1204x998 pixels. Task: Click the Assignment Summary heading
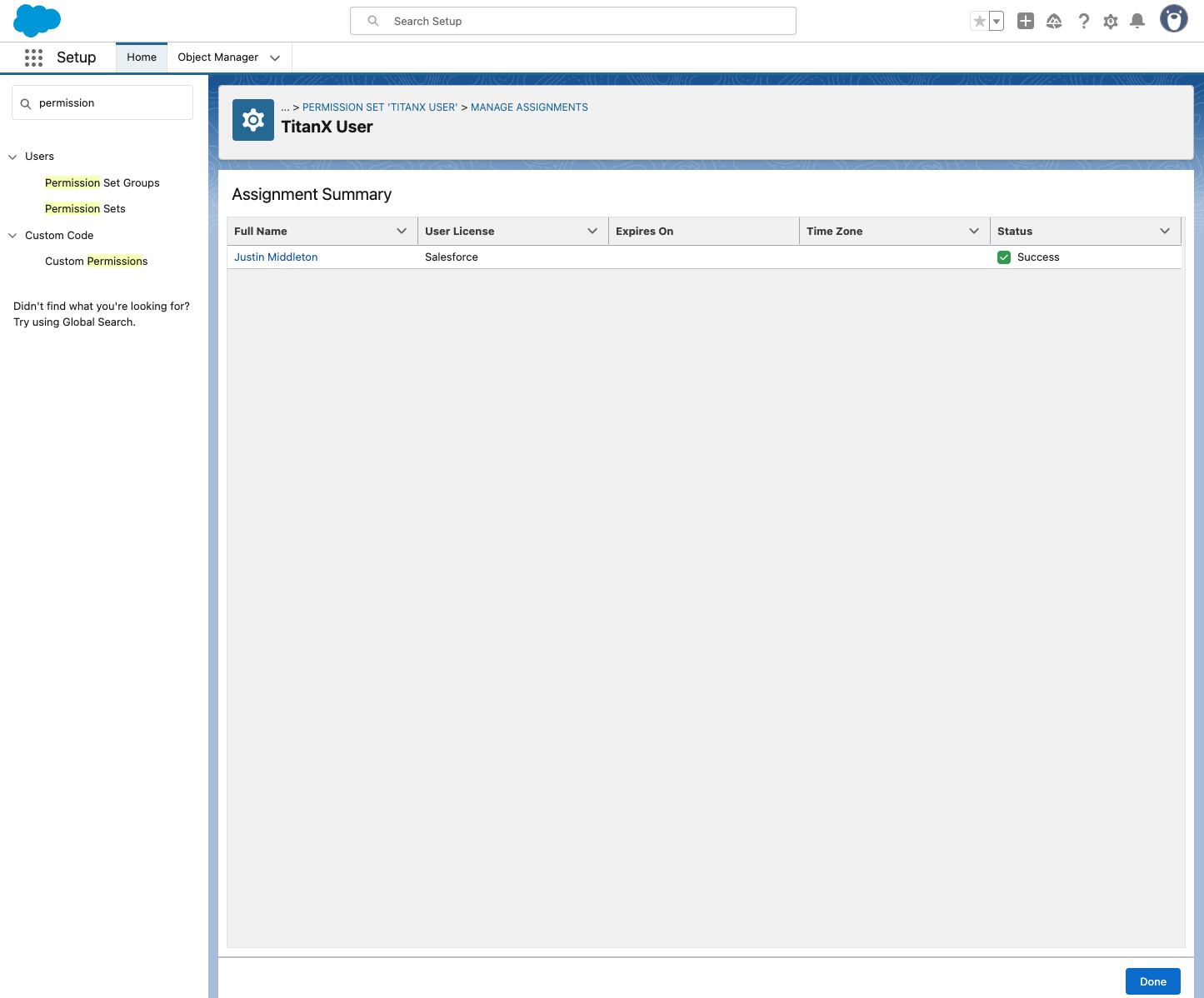tap(312, 194)
